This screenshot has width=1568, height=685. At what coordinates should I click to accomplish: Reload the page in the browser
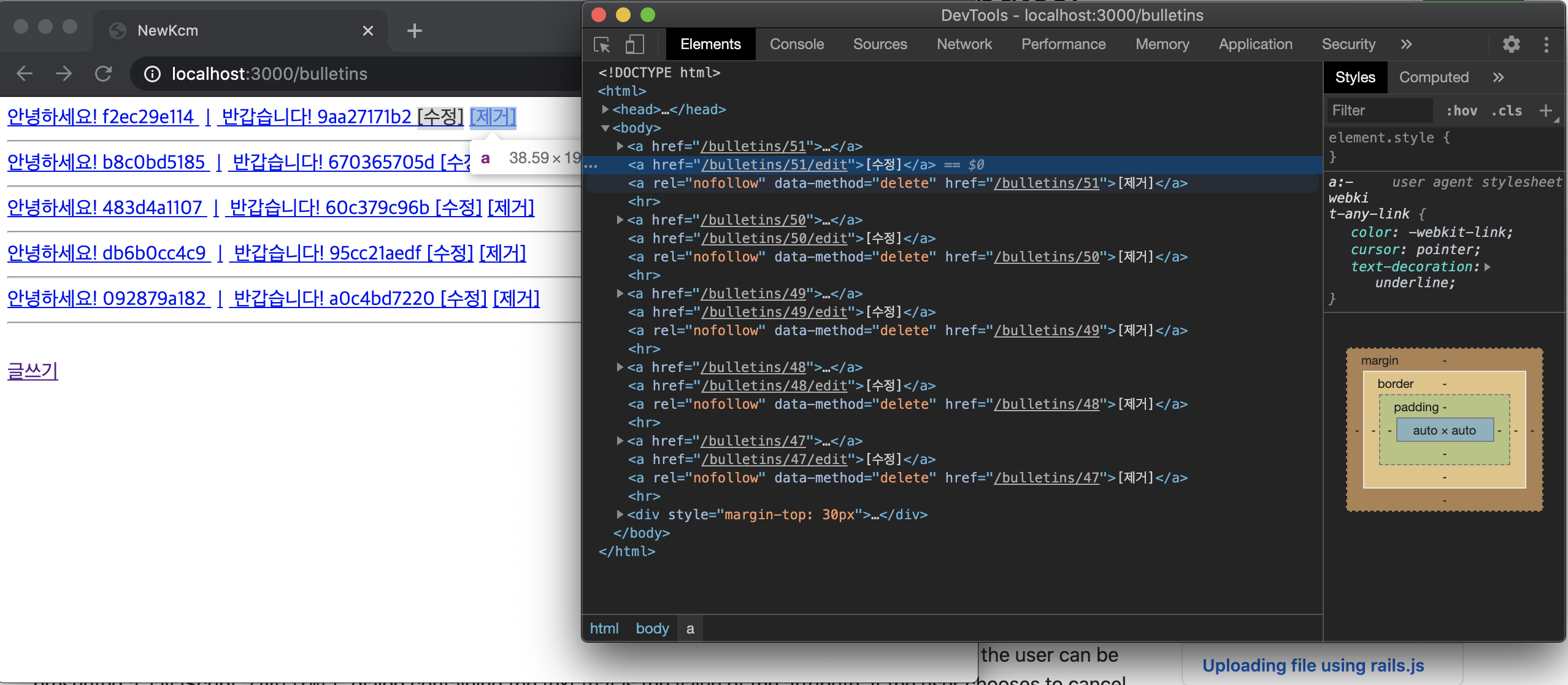click(103, 74)
